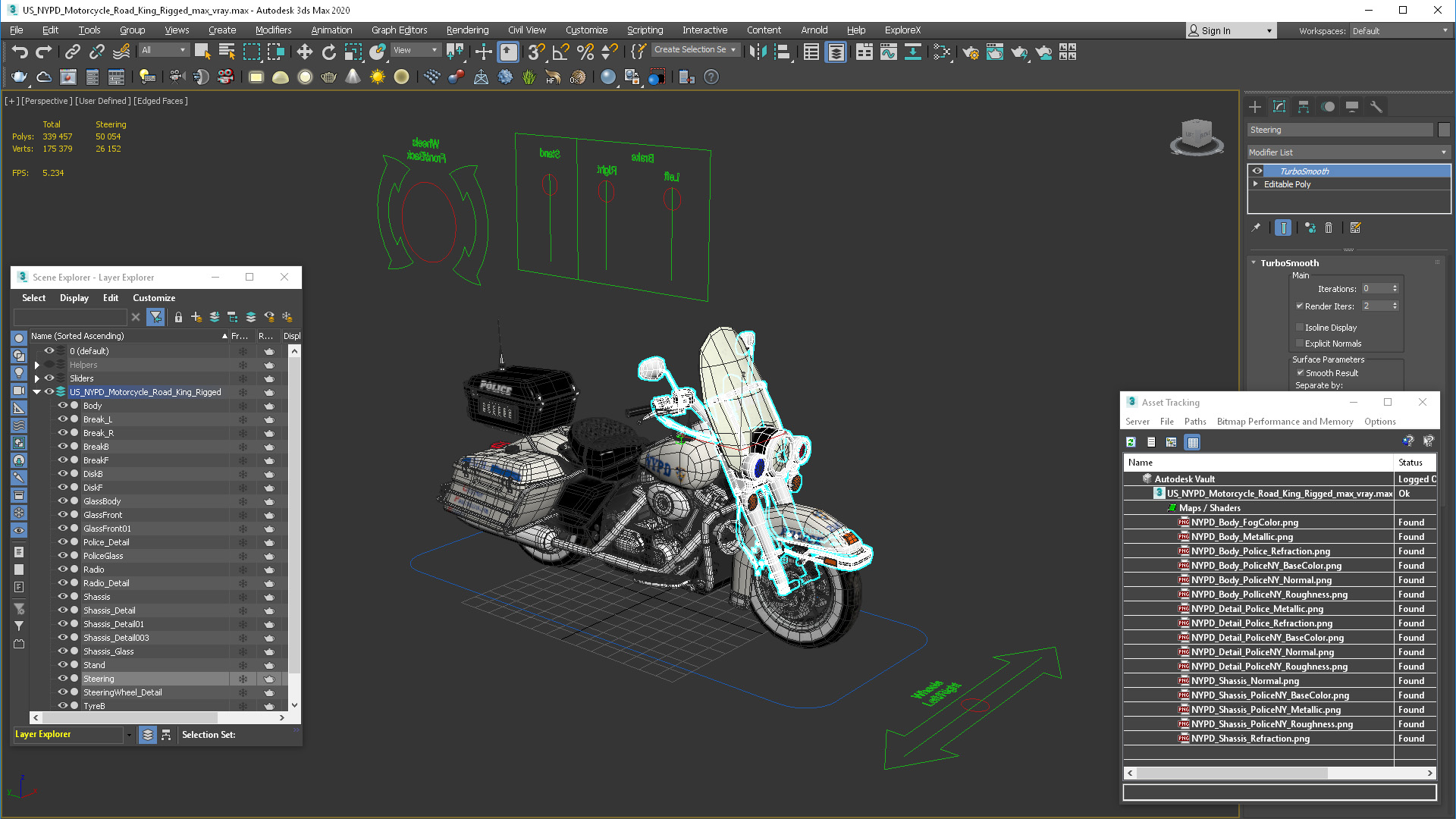The width and height of the screenshot is (1456, 819).
Task: Open the Create Selection Set dropdown
Action: (x=695, y=50)
